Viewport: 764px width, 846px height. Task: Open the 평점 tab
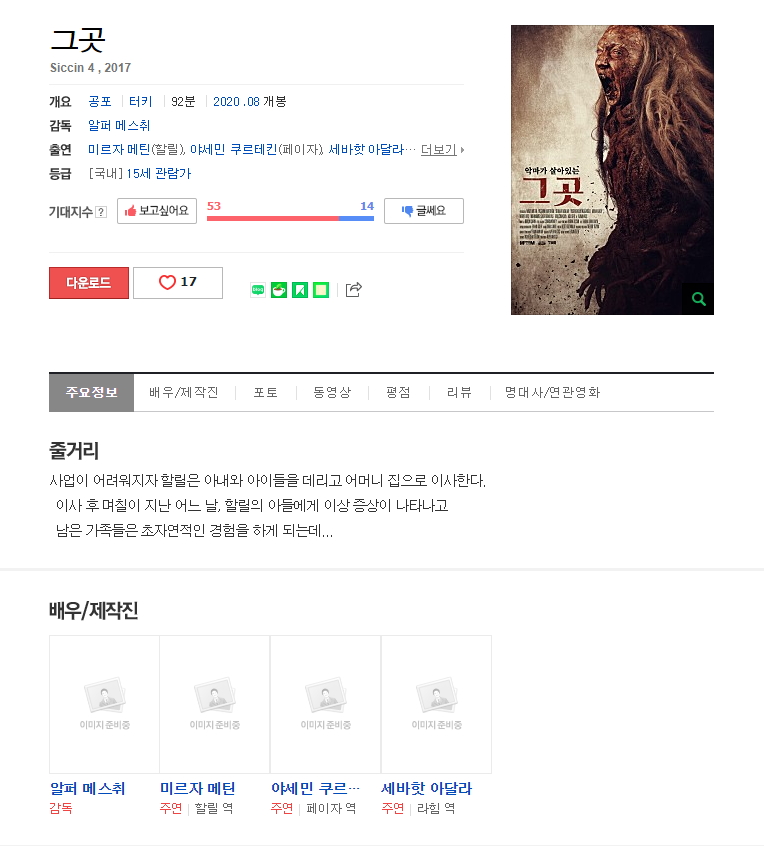[x=399, y=392]
